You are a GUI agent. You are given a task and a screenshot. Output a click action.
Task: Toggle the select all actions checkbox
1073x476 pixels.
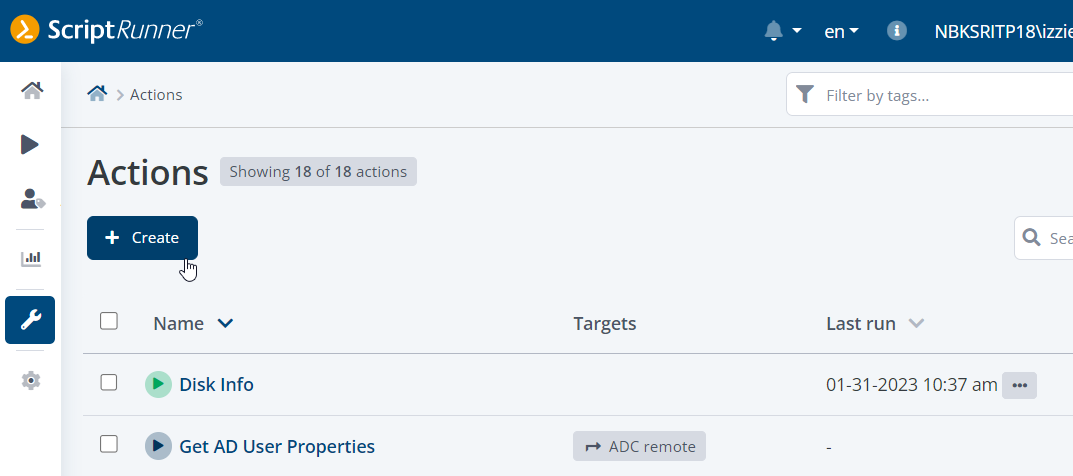coord(109,321)
